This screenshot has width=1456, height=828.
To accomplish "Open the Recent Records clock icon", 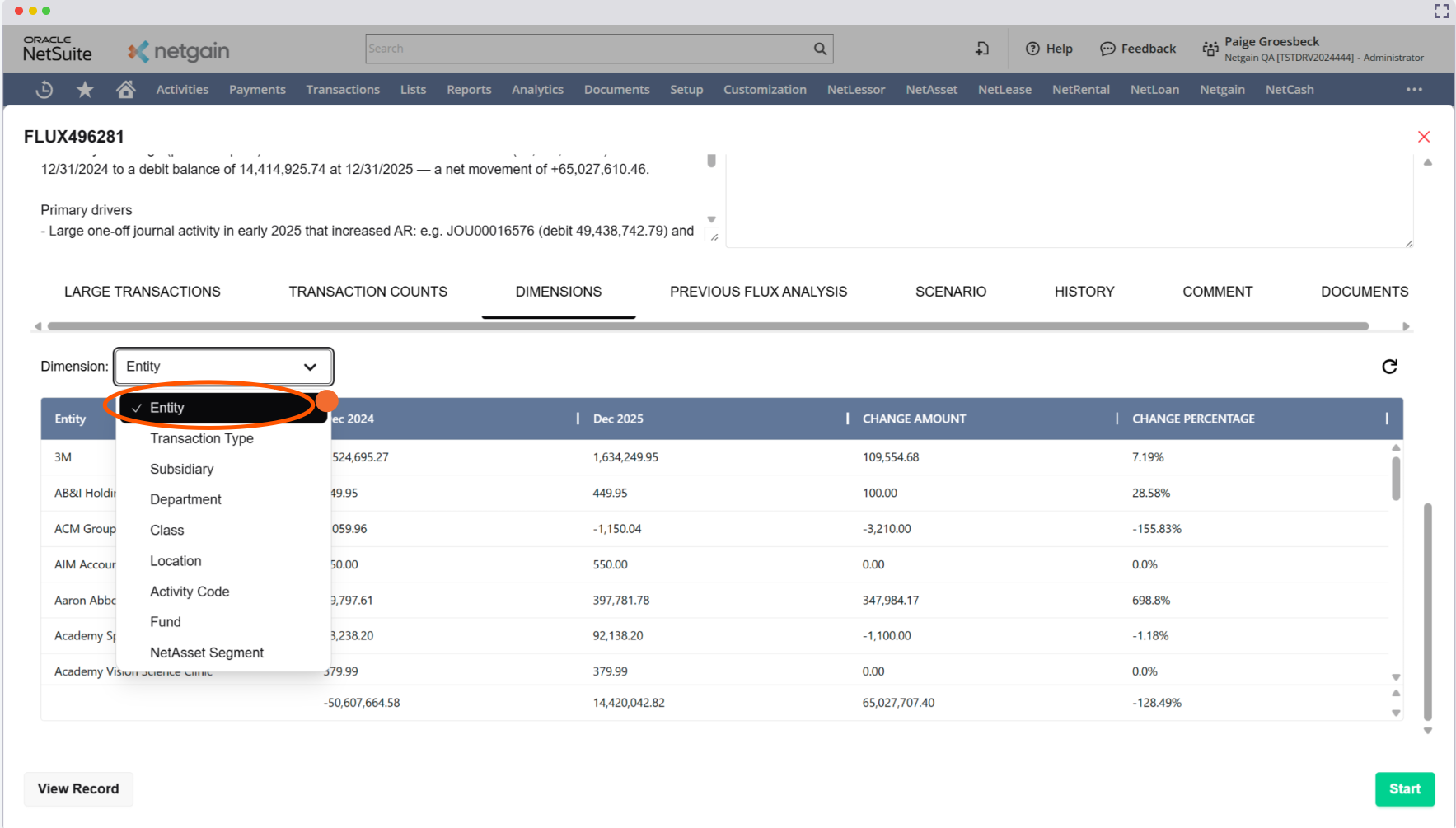I will tap(44, 90).
